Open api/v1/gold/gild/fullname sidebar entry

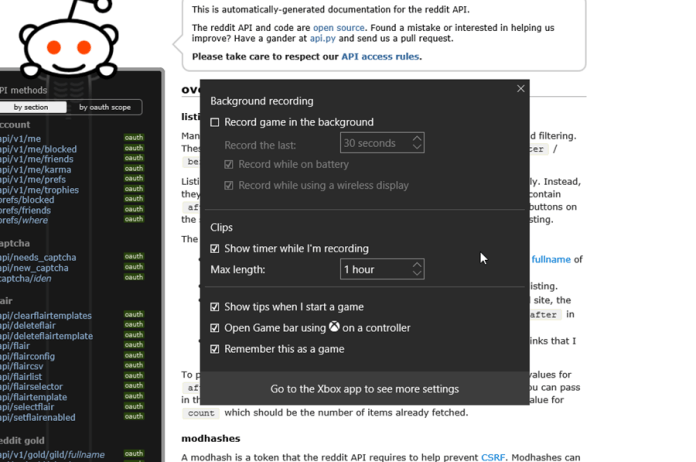[x=52, y=455]
